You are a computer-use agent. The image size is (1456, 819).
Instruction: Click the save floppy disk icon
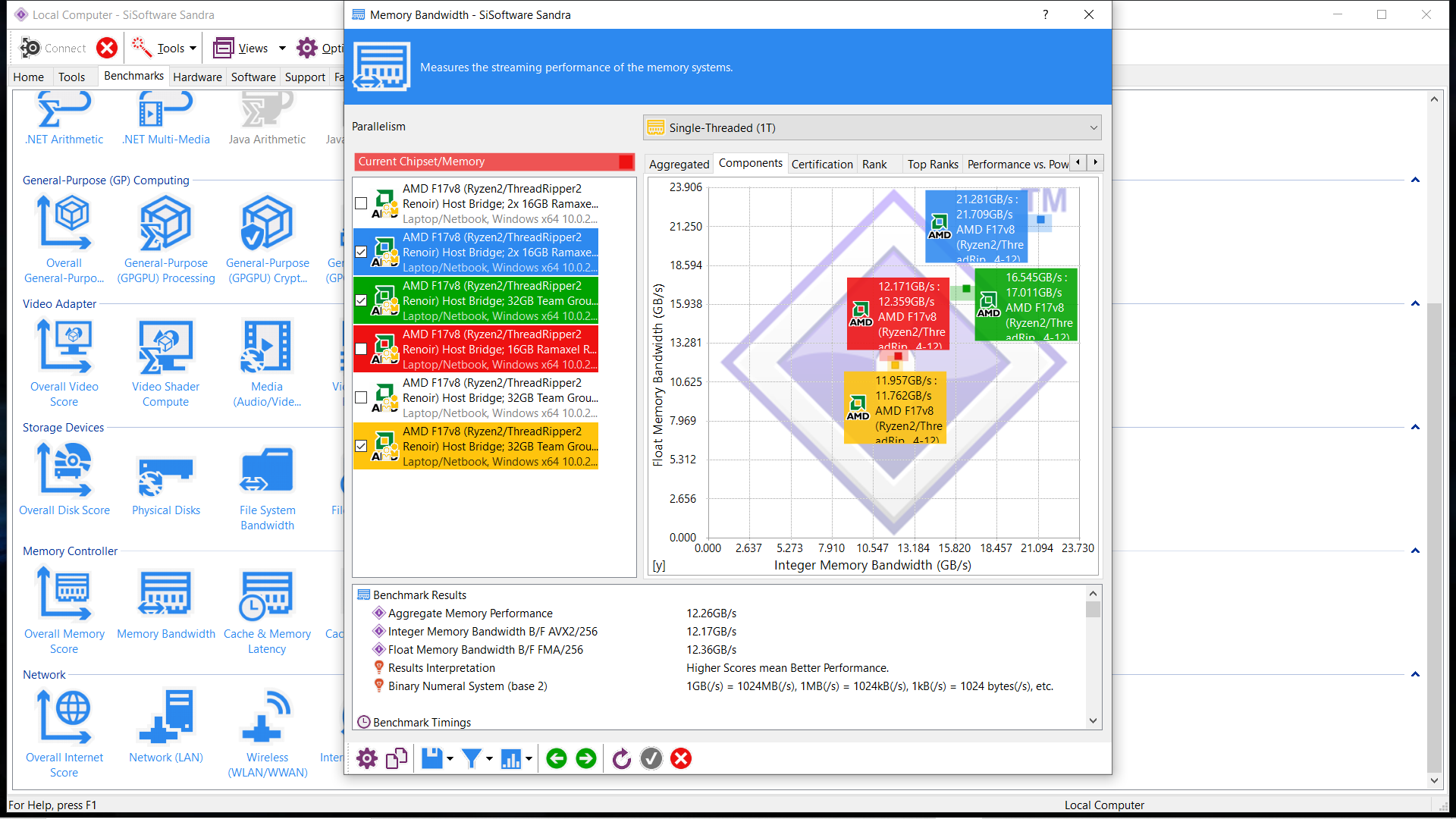point(431,758)
